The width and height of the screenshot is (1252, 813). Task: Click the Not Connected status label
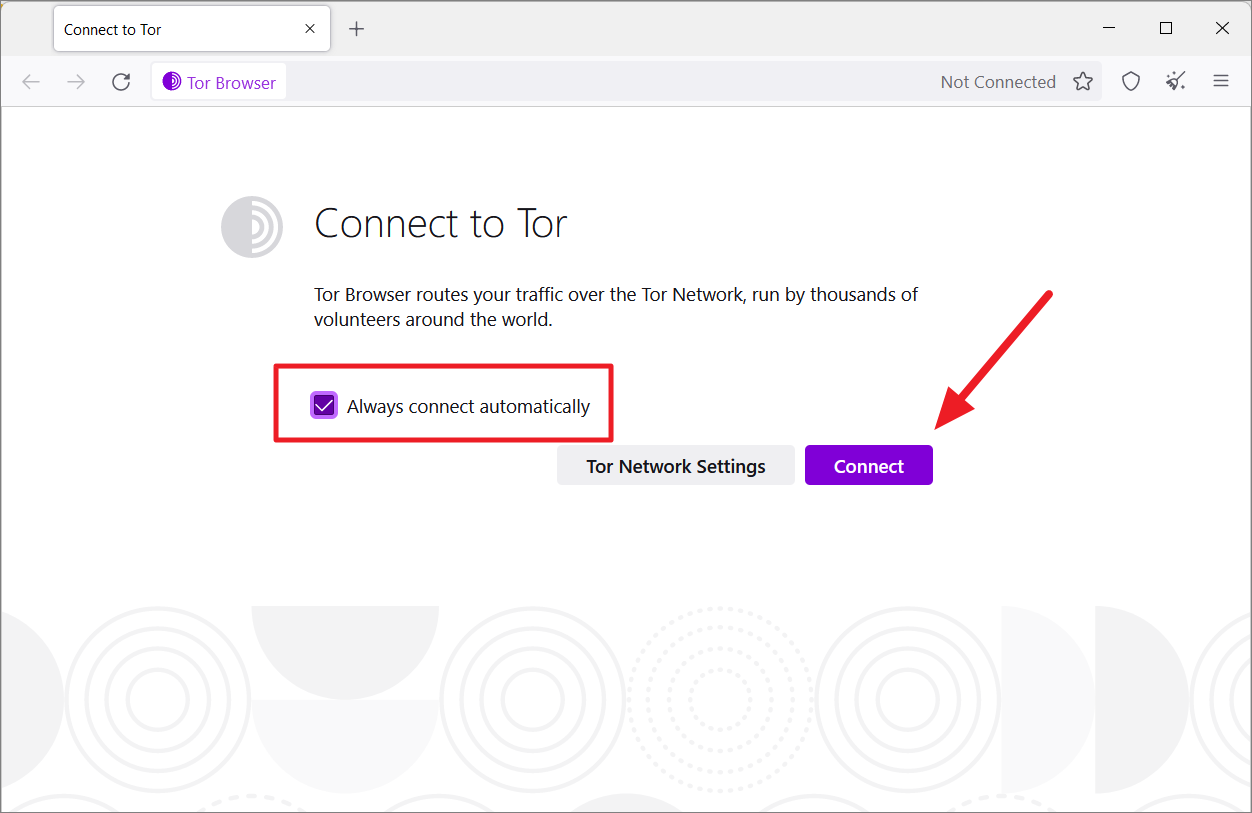[x=998, y=82]
